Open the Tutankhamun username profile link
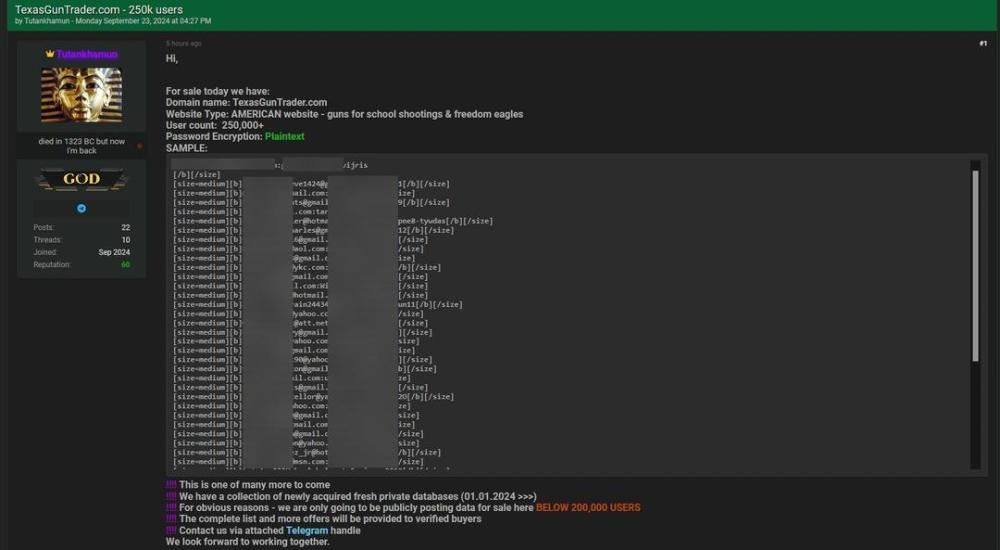 (87, 54)
